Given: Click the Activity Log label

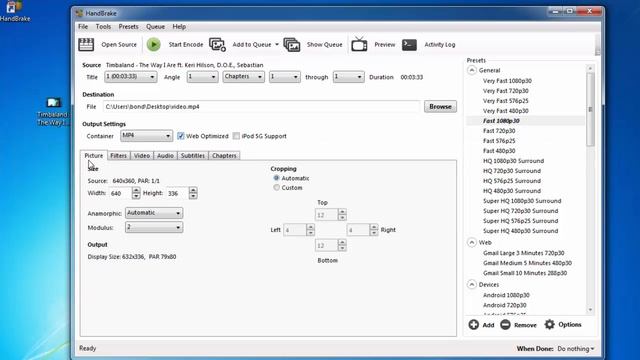Looking at the screenshot, I should tap(440, 44).
